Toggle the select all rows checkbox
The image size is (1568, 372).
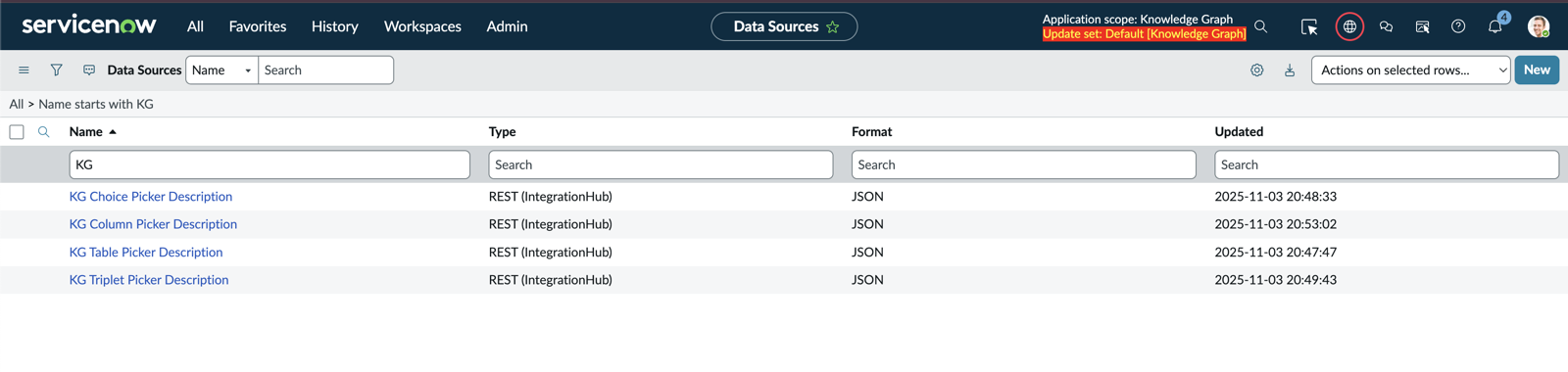(17, 132)
